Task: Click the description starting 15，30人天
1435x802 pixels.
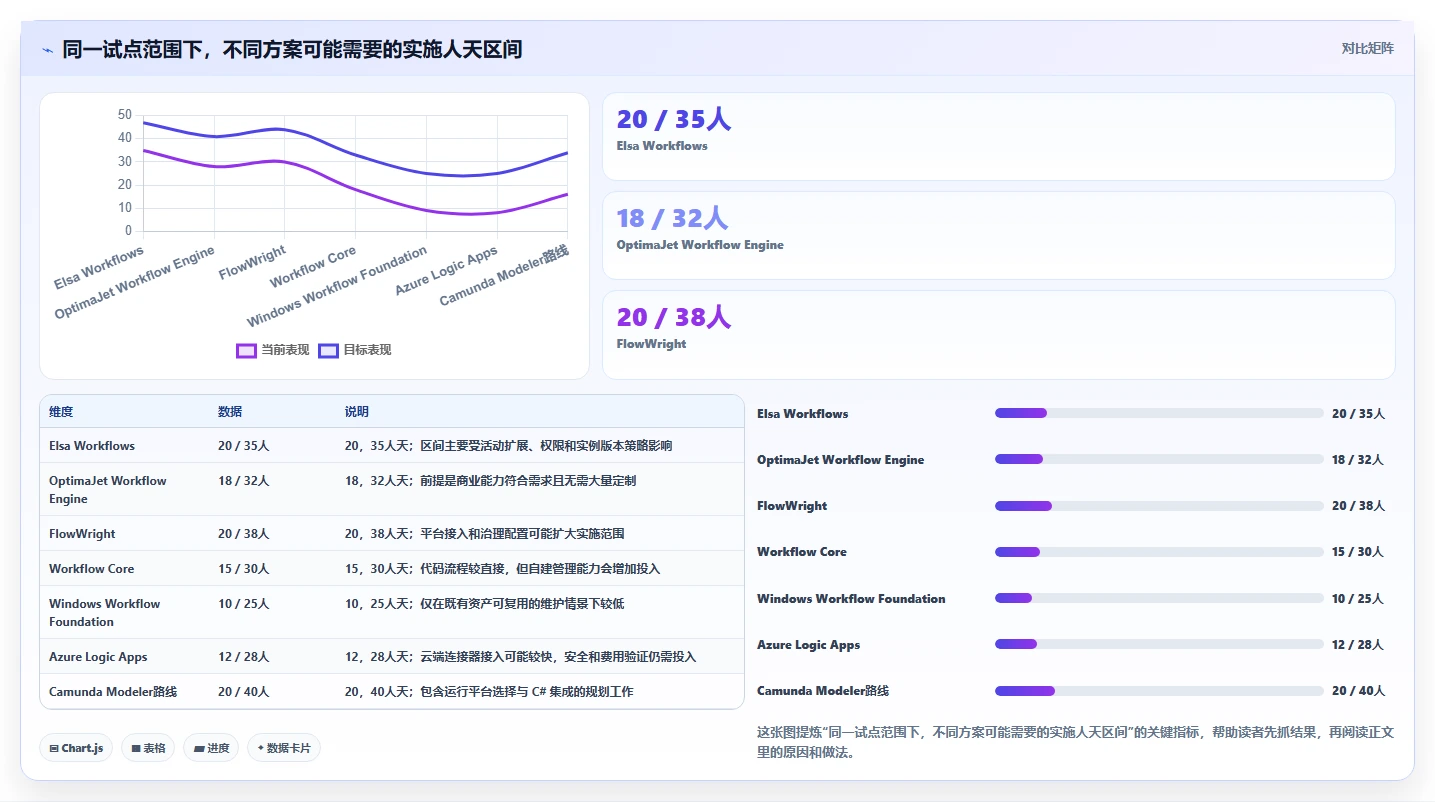Action: click(x=503, y=569)
